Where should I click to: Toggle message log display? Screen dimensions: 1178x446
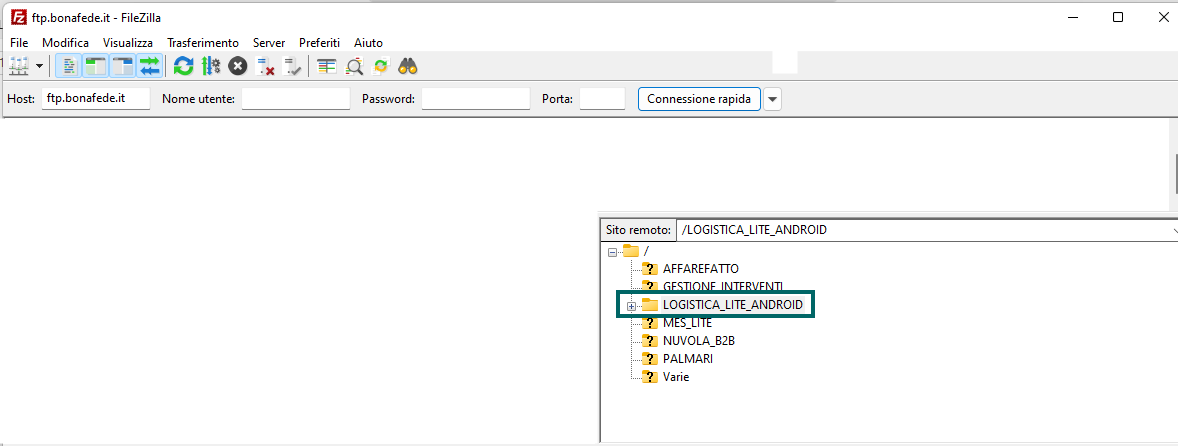click(x=68, y=66)
